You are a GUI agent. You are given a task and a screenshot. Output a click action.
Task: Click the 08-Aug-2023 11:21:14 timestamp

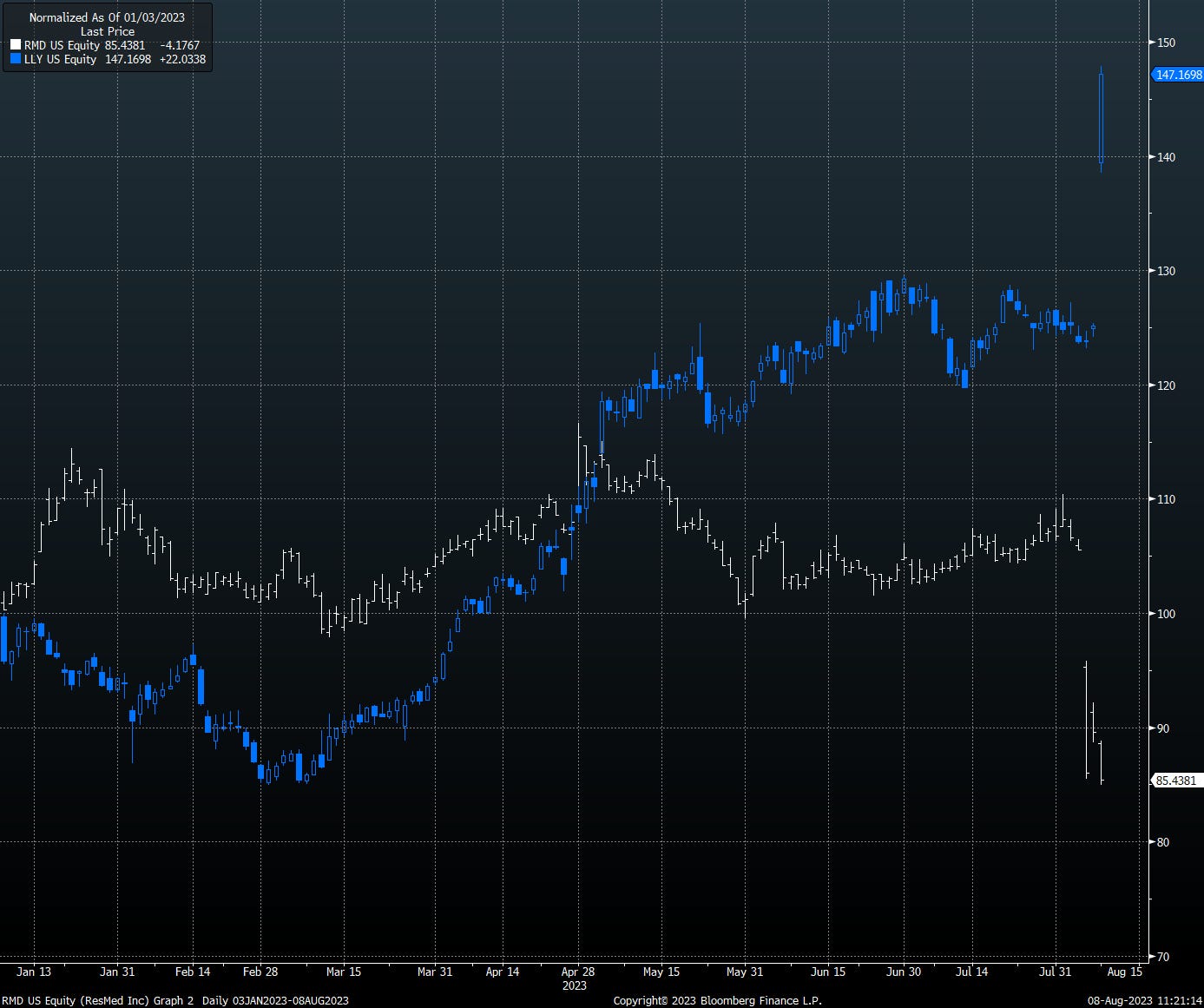point(1145,1000)
